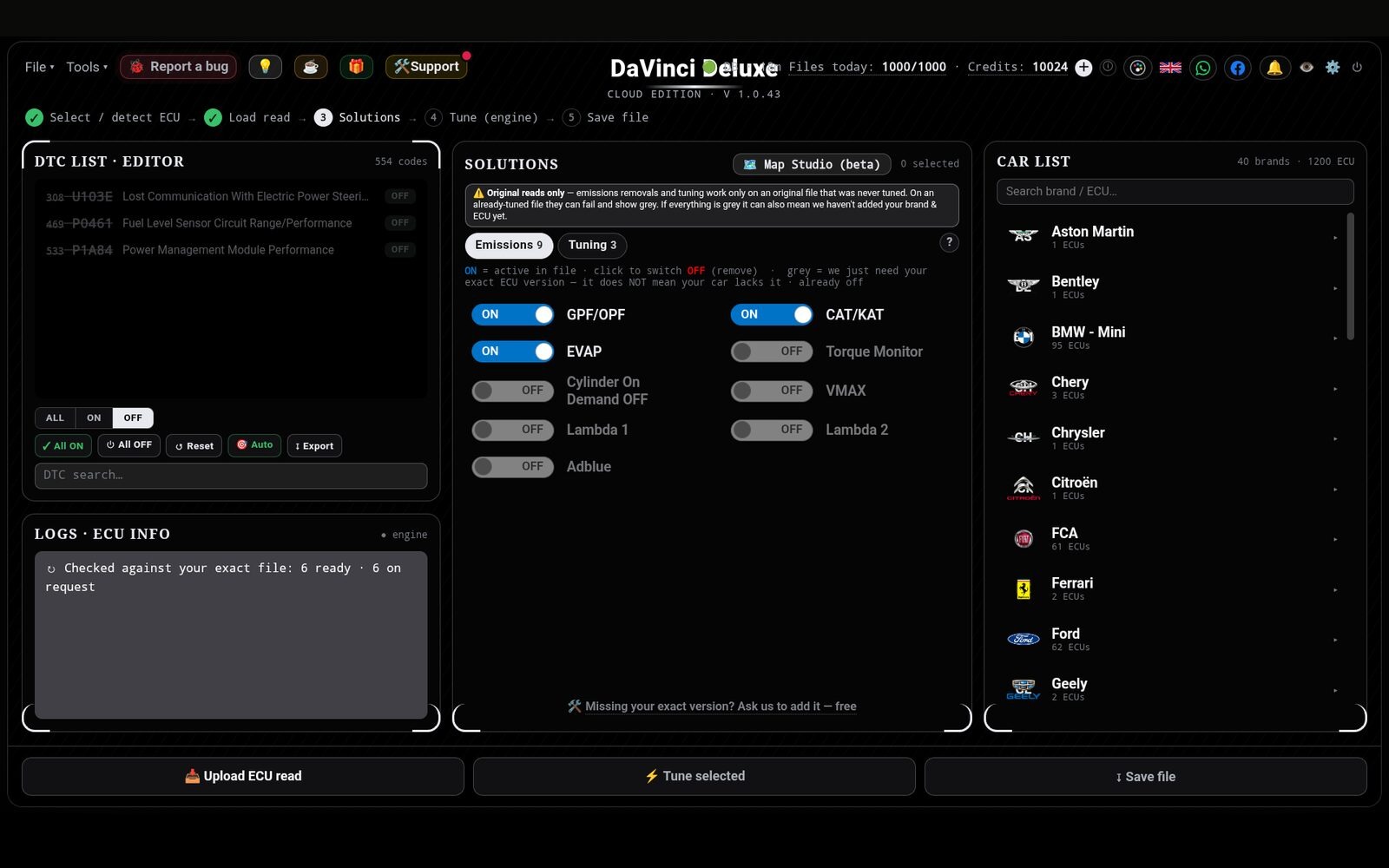
Task: Click the gift box icon
Action: click(356, 67)
